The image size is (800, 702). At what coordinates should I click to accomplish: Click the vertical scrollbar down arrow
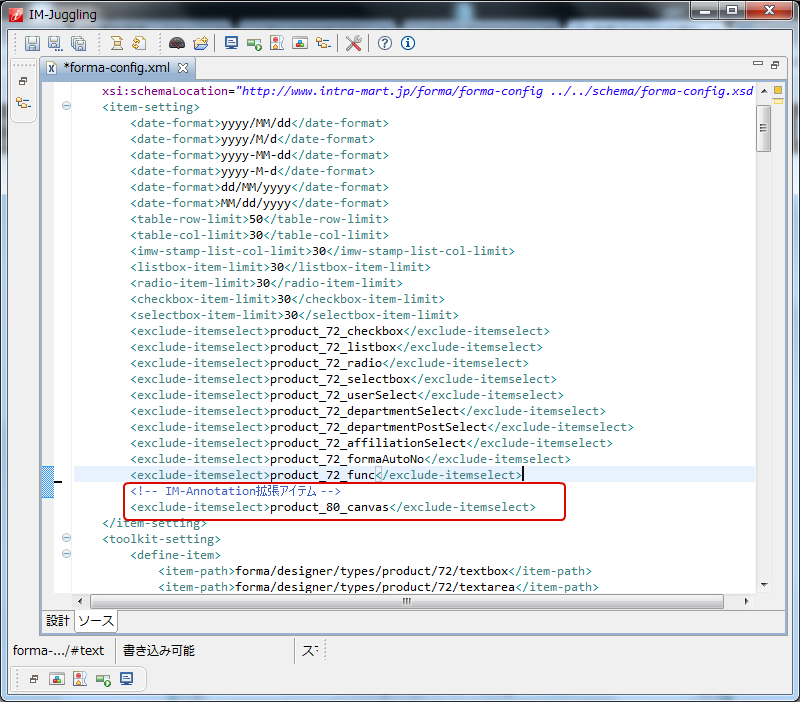pyautogui.click(x=764, y=585)
